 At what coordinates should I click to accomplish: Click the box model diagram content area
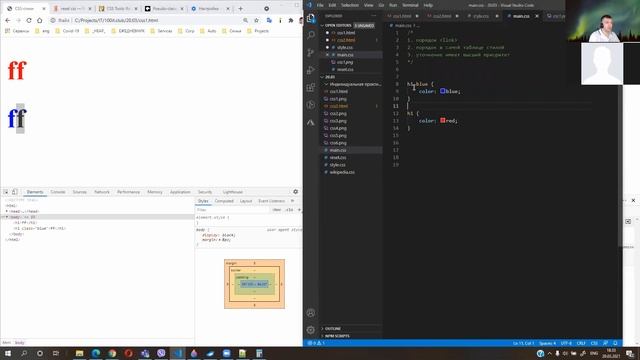pyautogui.click(x=254, y=284)
